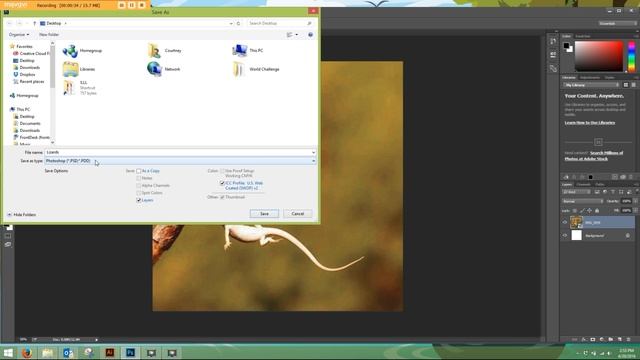Open Firefox from the taskbar
Viewport: 640px width, 360px height.
coord(27,353)
